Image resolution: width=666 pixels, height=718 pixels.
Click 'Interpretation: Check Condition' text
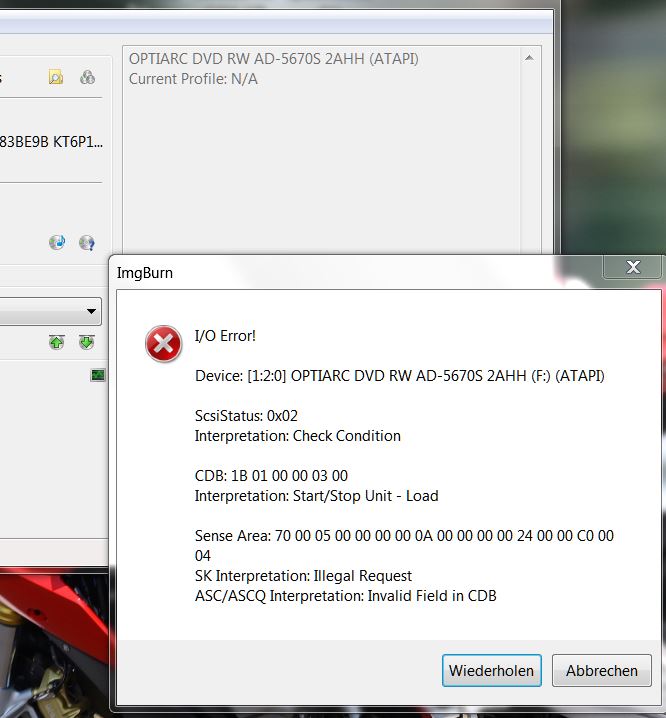[298, 436]
